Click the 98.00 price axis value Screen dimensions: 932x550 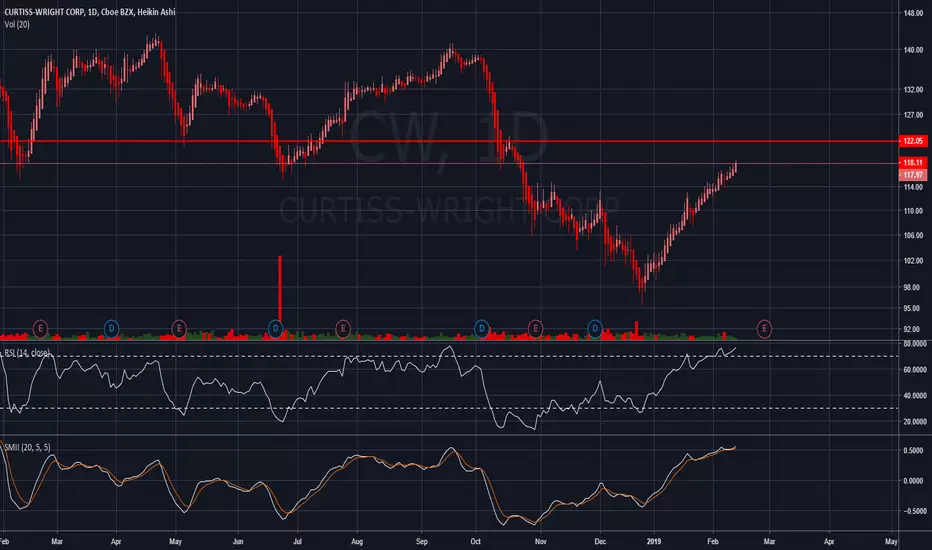click(x=913, y=287)
